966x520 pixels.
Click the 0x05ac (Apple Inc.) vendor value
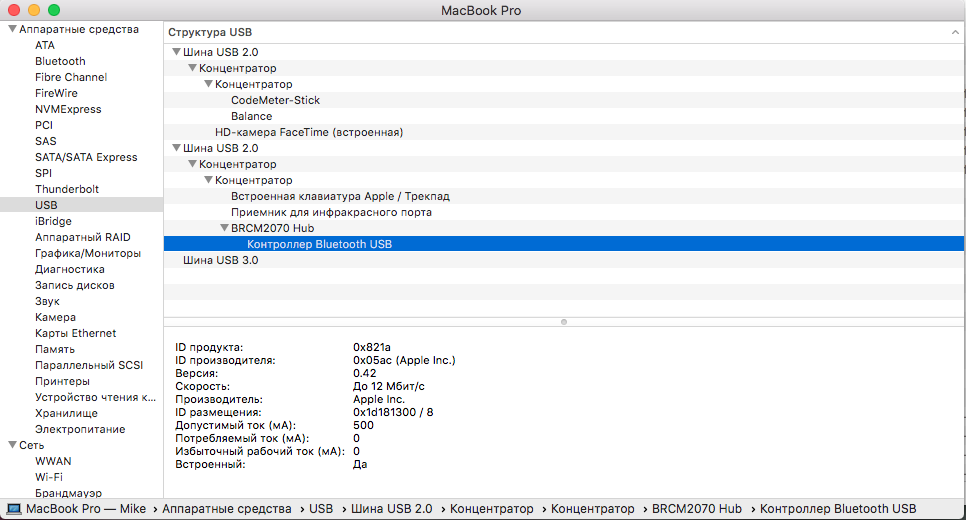(x=404, y=360)
